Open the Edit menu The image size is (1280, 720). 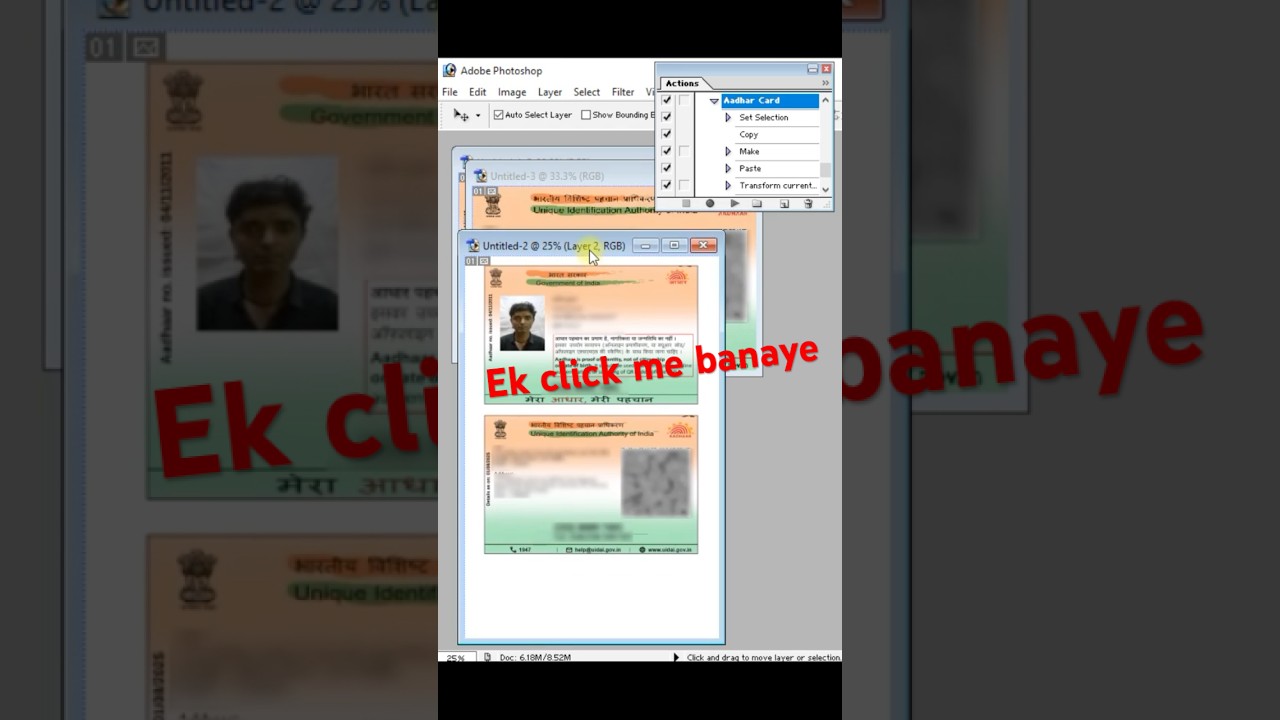(x=478, y=92)
